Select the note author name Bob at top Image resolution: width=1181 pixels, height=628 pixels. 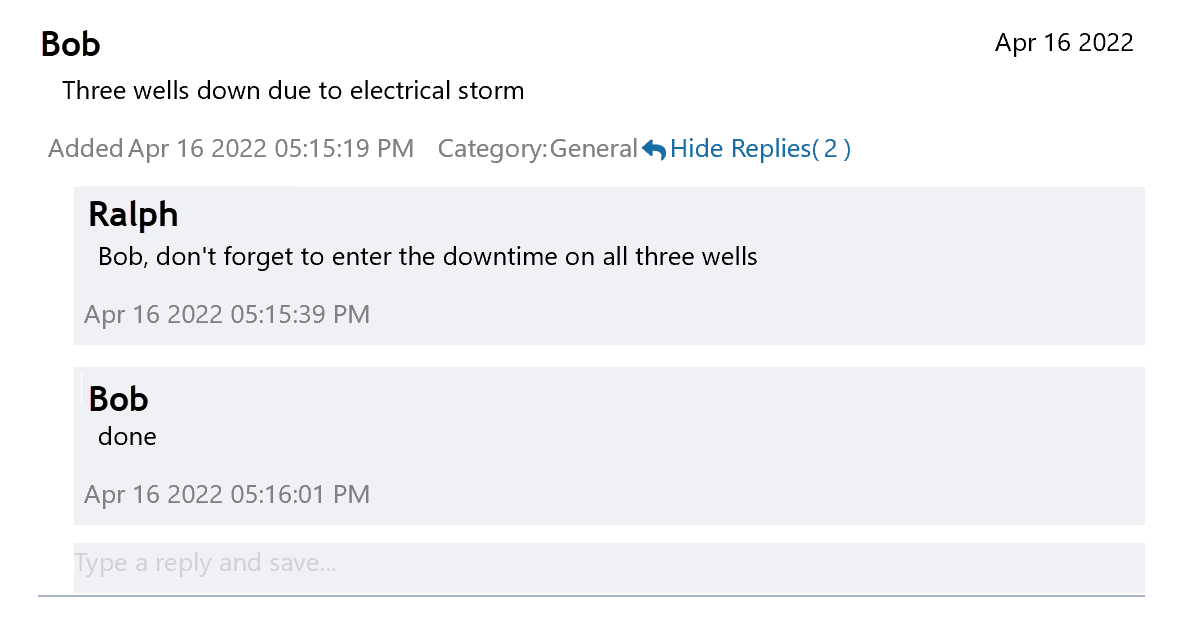point(70,45)
